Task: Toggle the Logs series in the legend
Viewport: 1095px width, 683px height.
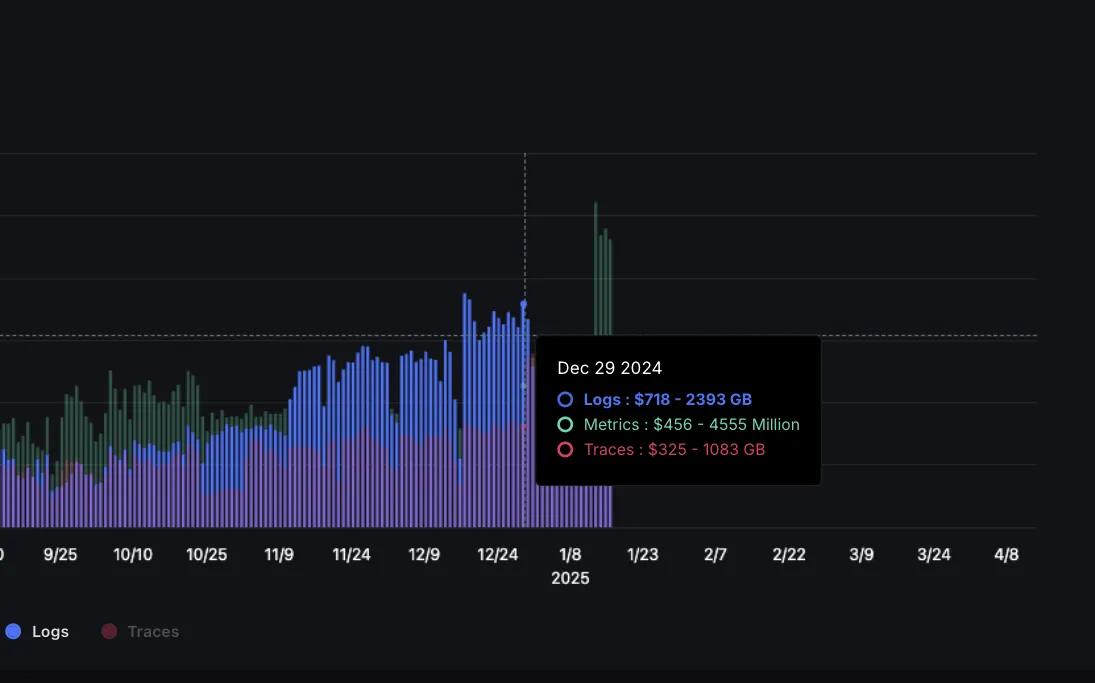Action: point(37,631)
